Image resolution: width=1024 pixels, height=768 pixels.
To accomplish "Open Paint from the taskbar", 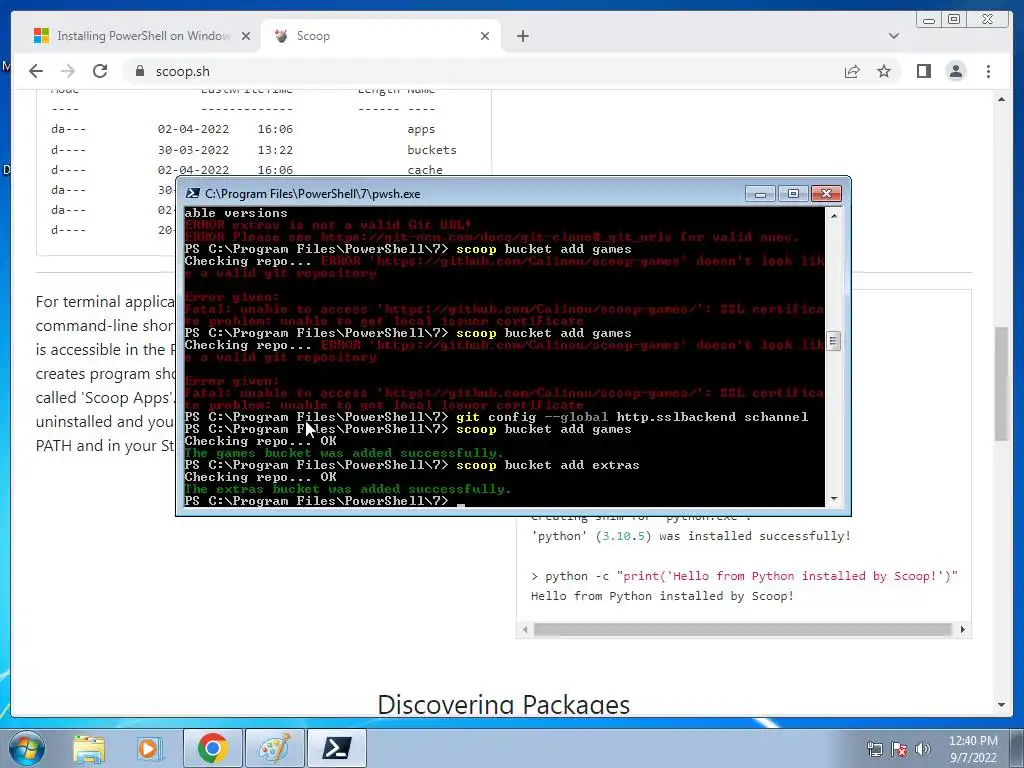I will point(275,748).
